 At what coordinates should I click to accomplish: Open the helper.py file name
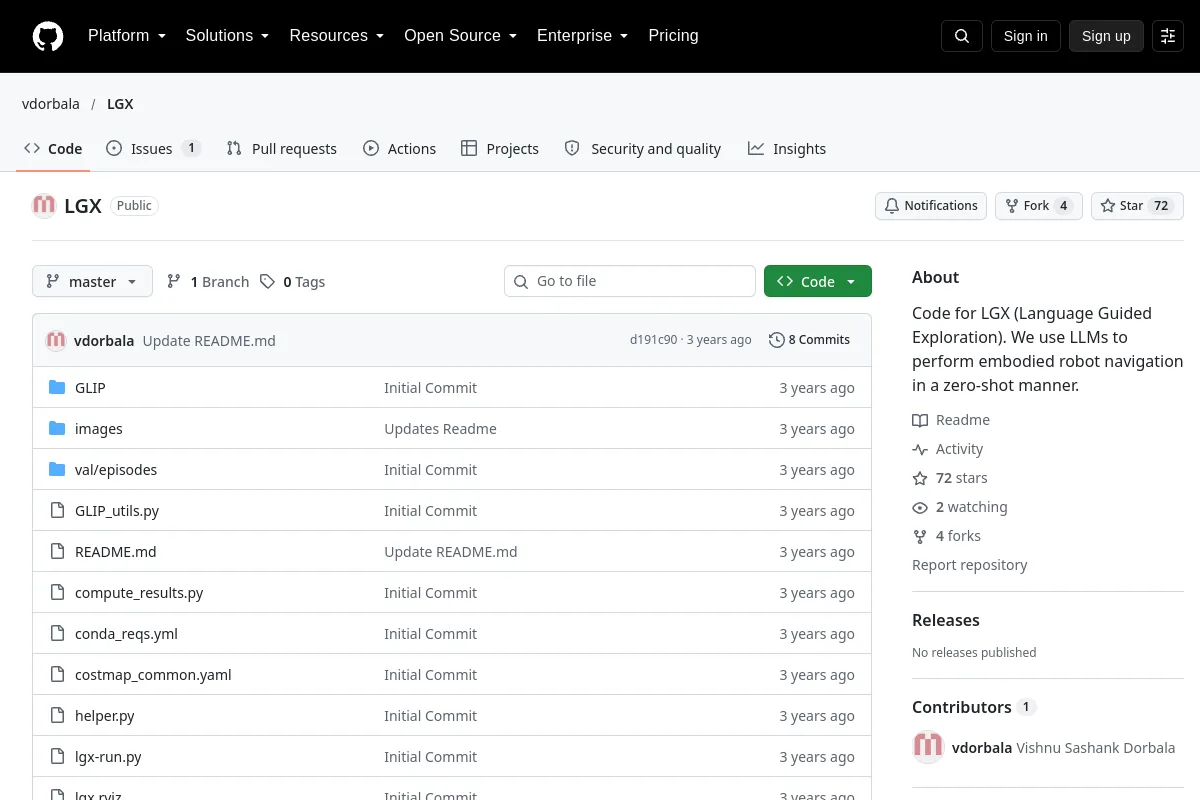click(105, 716)
